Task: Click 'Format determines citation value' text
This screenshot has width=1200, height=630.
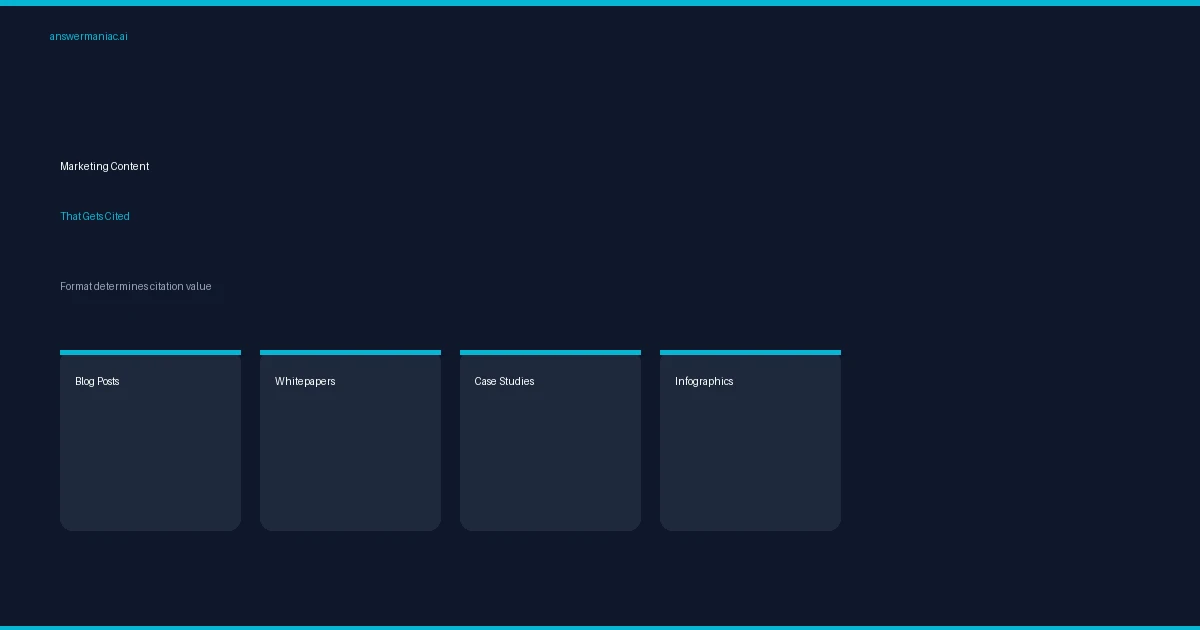Action: pos(136,287)
